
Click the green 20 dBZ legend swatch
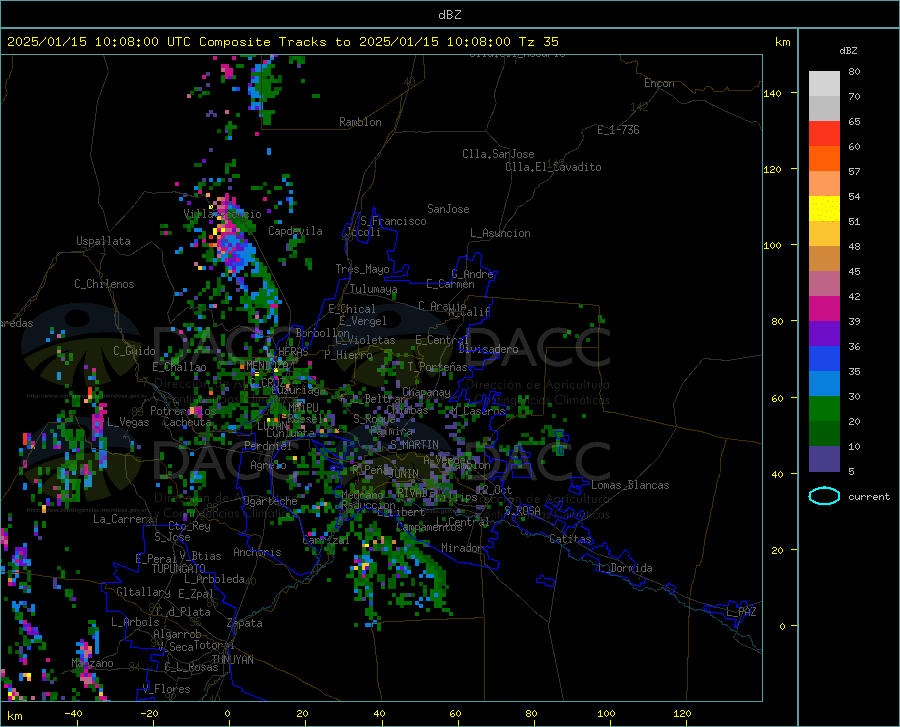point(824,409)
